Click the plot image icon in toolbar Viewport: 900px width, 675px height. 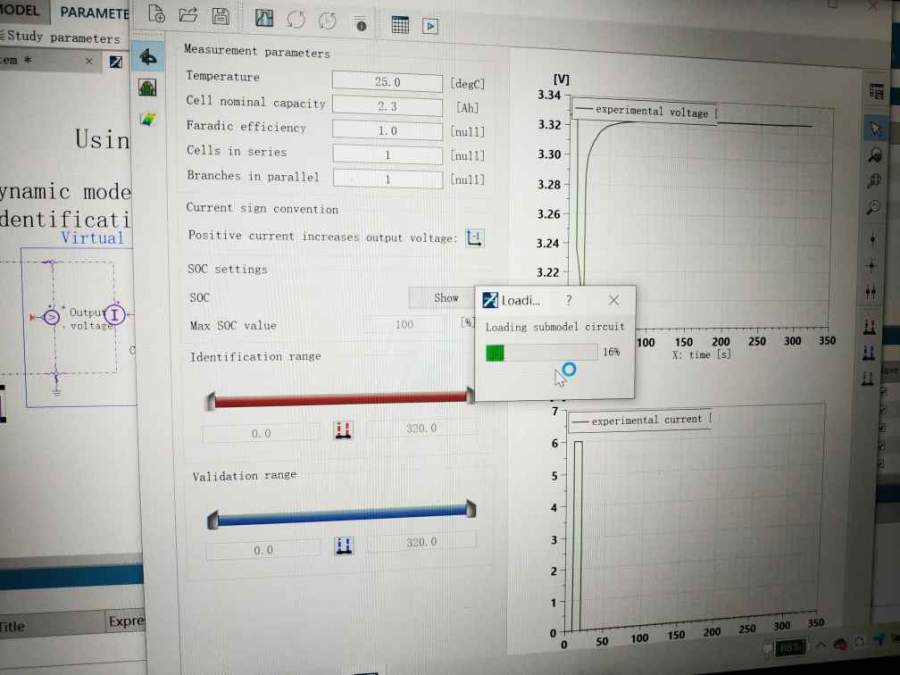pos(264,18)
